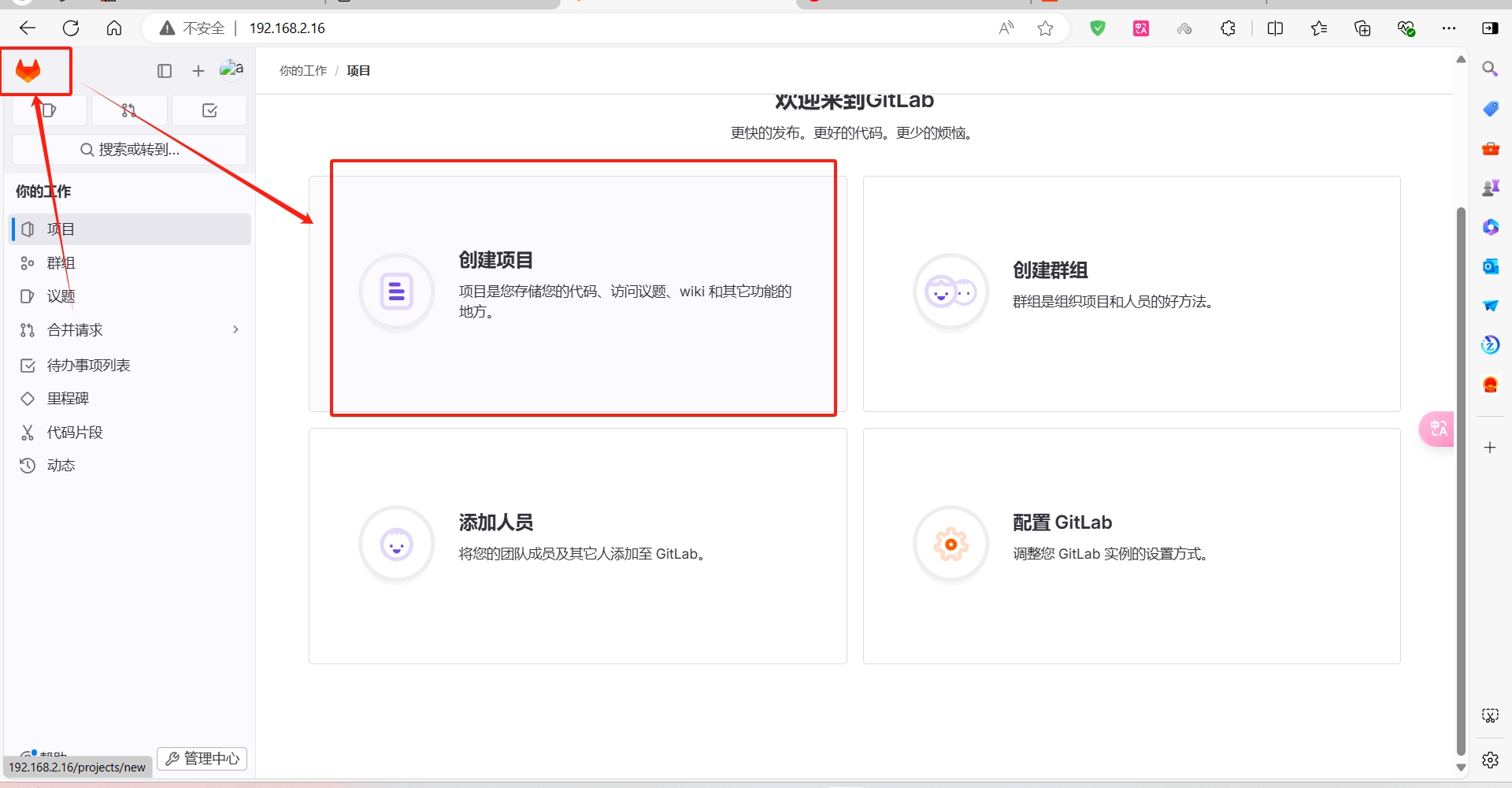The width and height of the screenshot is (1512, 788).
Task: Click the 项目 breadcrumb
Action: point(358,71)
